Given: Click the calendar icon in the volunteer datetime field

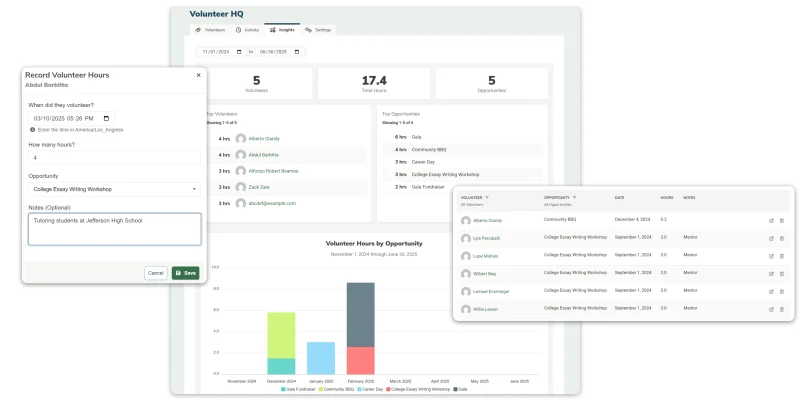Looking at the screenshot, I should (x=106, y=118).
